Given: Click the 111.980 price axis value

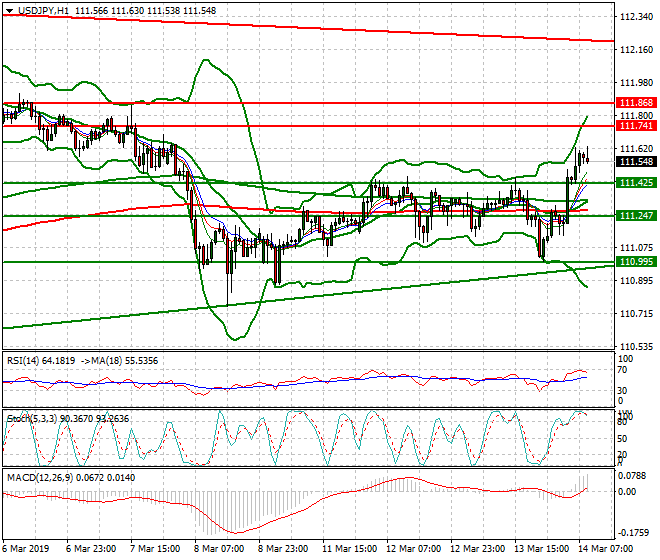Looking at the screenshot, I should point(636,83).
